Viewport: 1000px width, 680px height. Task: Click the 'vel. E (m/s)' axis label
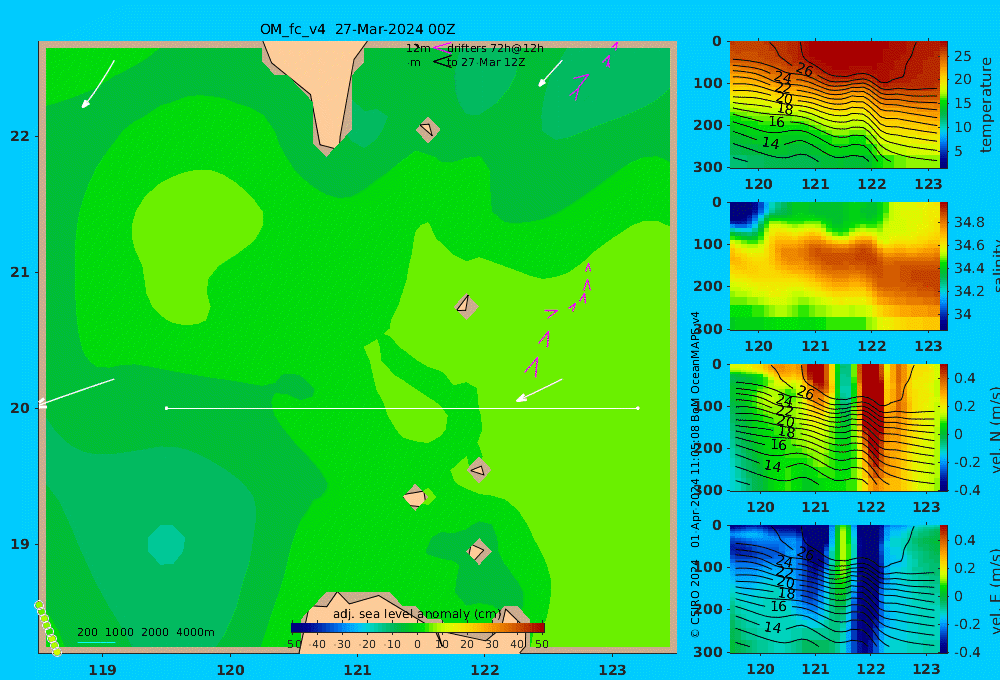point(994,591)
